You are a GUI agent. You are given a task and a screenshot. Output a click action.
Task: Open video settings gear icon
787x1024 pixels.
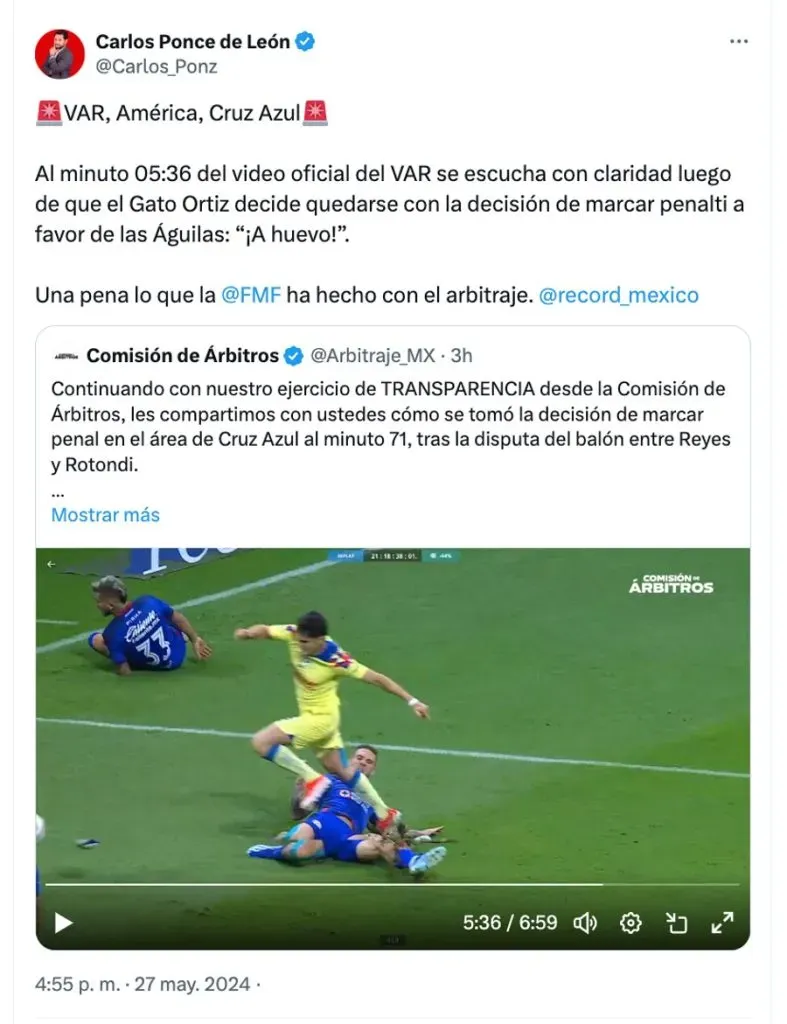pyautogui.click(x=630, y=923)
